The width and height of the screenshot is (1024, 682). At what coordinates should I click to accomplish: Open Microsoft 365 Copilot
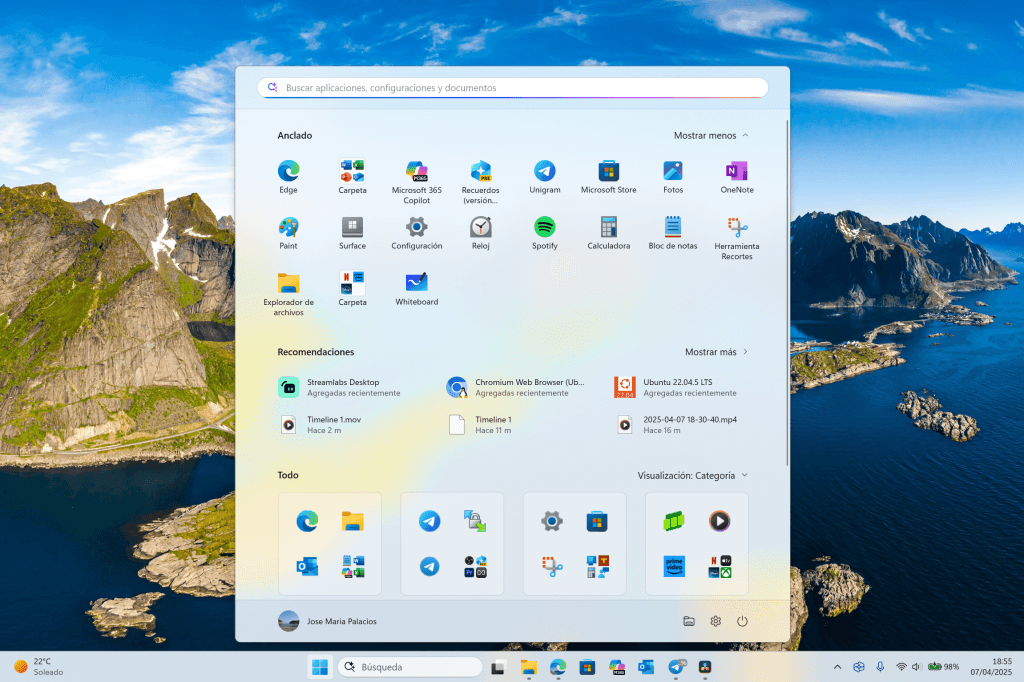(417, 172)
